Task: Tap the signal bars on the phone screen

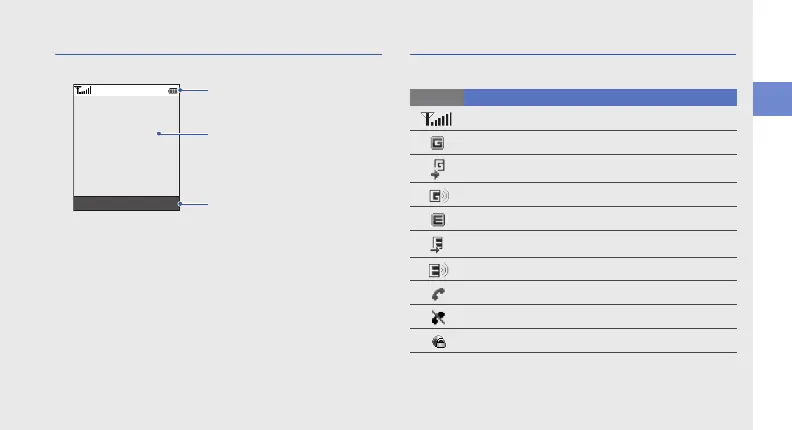Action: click(83, 90)
